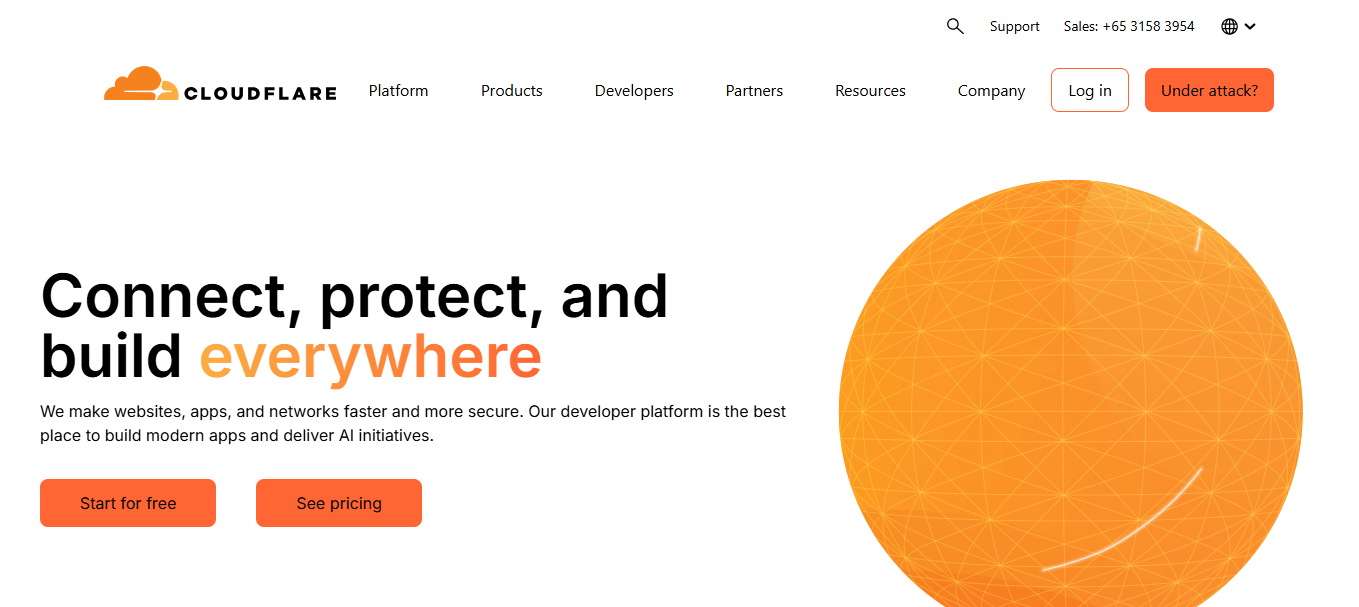Image resolution: width=1359 pixels, height=607 pixels.
Task: Click the Under attack? button
Action: (1209, 90)
